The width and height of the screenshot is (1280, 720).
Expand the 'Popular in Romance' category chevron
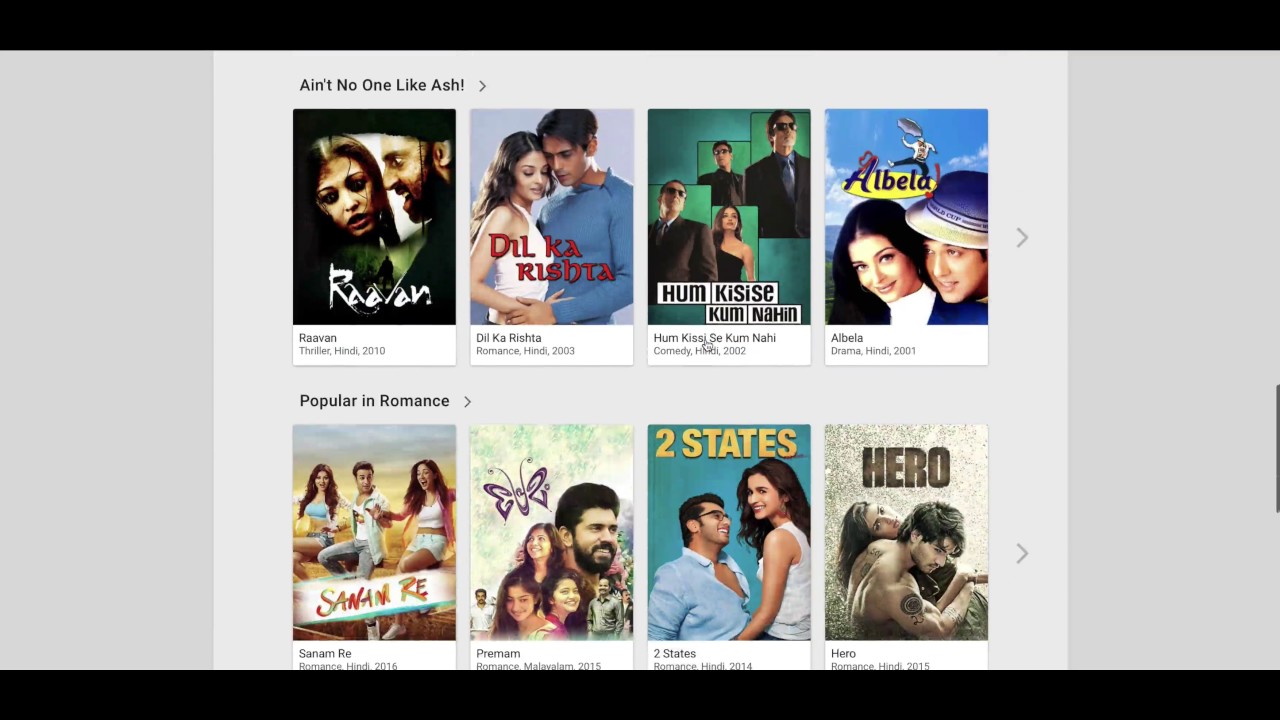pyautogui.click(x=467, y=402)
